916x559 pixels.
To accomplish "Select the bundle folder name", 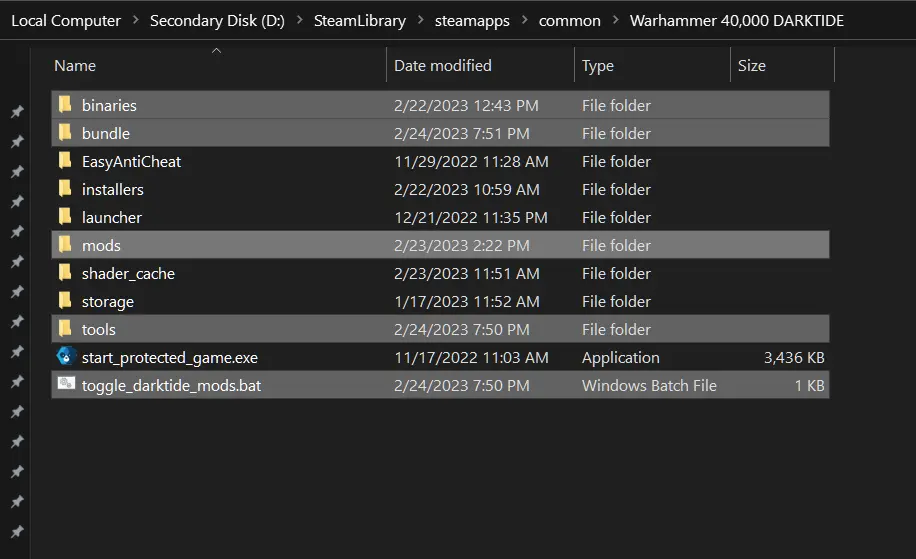I will tap(106, 133).
